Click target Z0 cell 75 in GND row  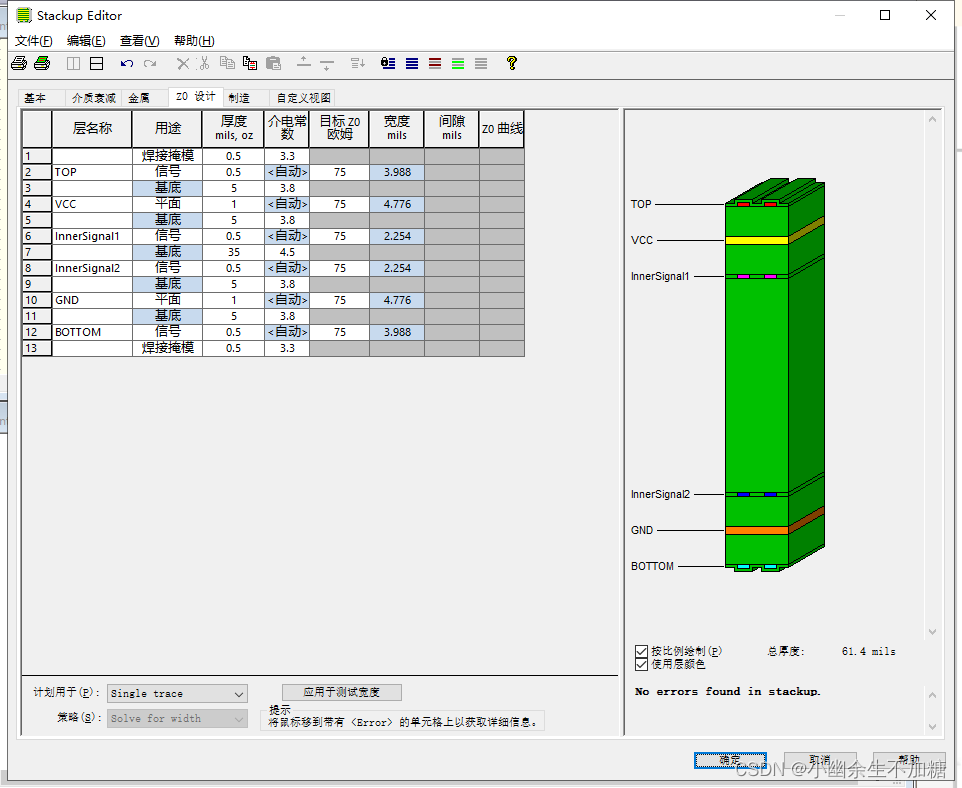(x=339, y=300)
